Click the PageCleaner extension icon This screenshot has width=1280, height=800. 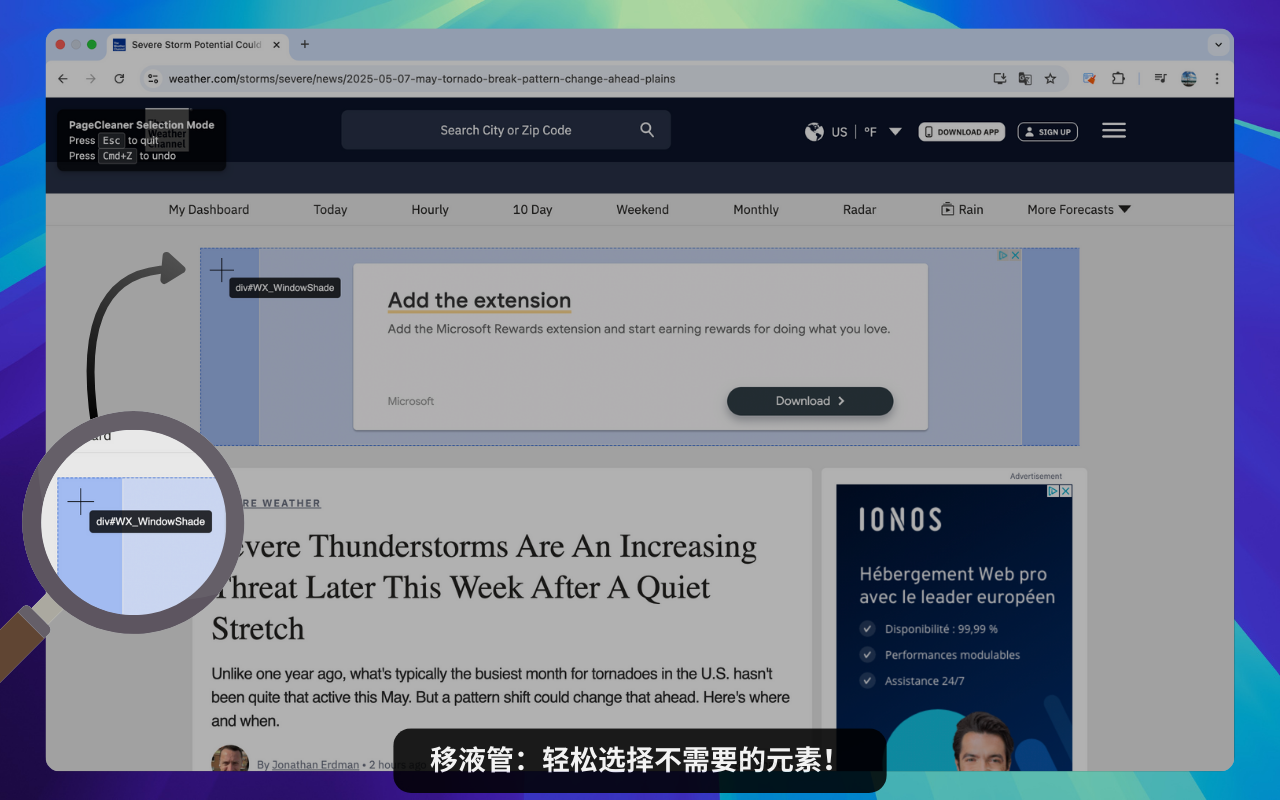pos(1089,78)
